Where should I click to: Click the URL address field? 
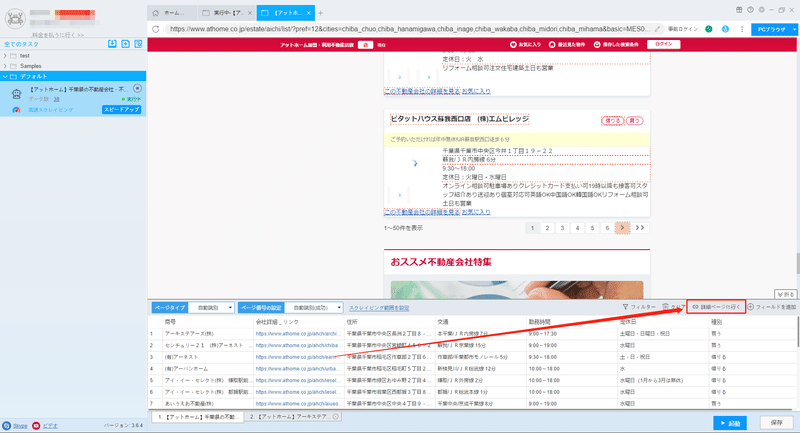pyautogui.click(x=410, y=29)
